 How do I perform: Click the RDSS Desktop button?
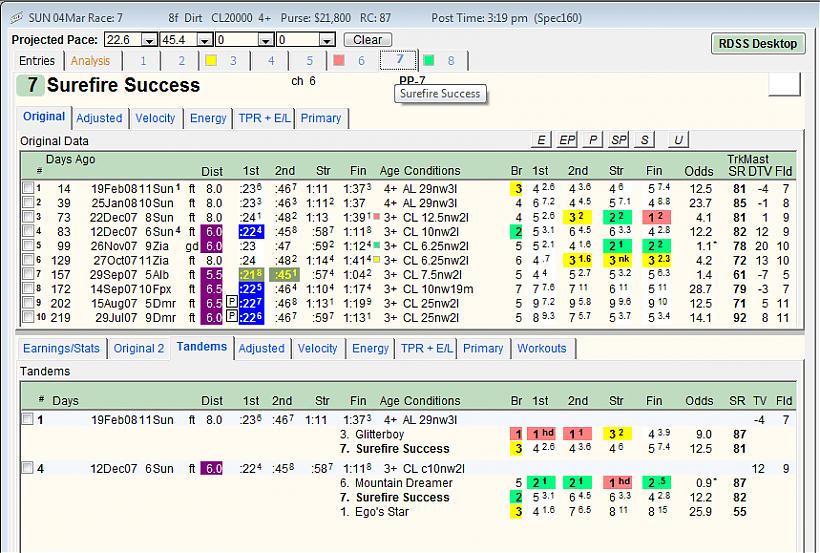click(757, 43)
